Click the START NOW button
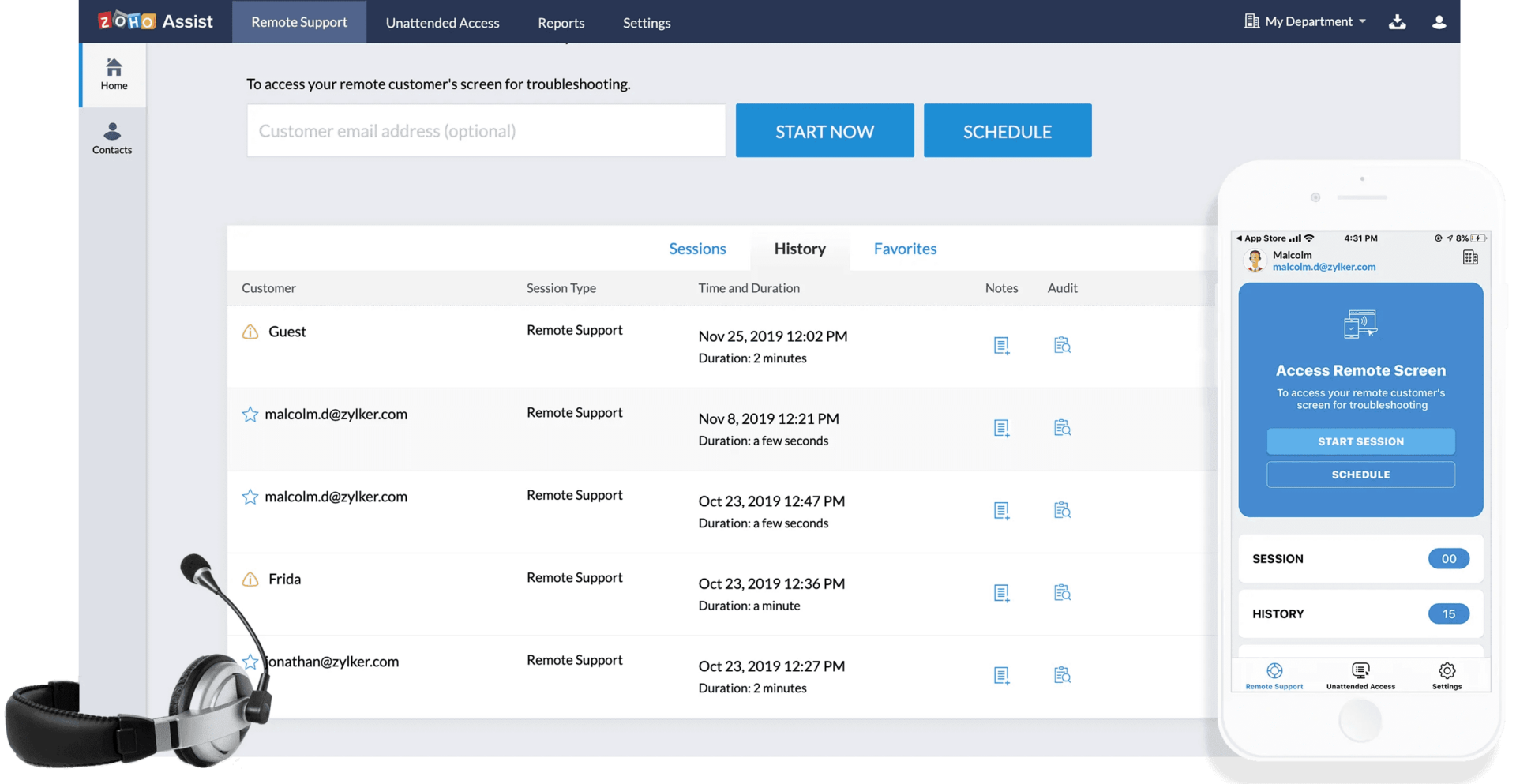This screenshot has width=1516, height=784. (x=824, y=130)
